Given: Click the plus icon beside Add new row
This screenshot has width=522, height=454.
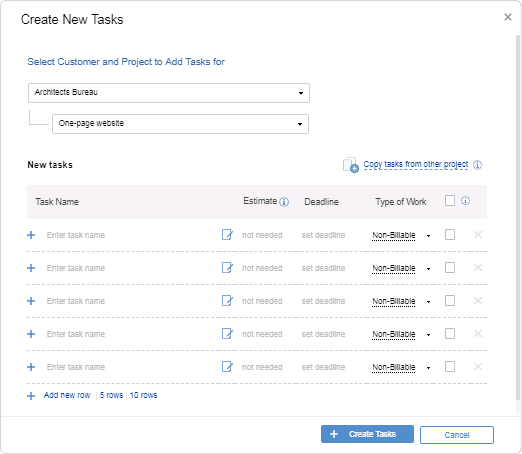Looking at the screenshot, I should (x=31, y=396).
